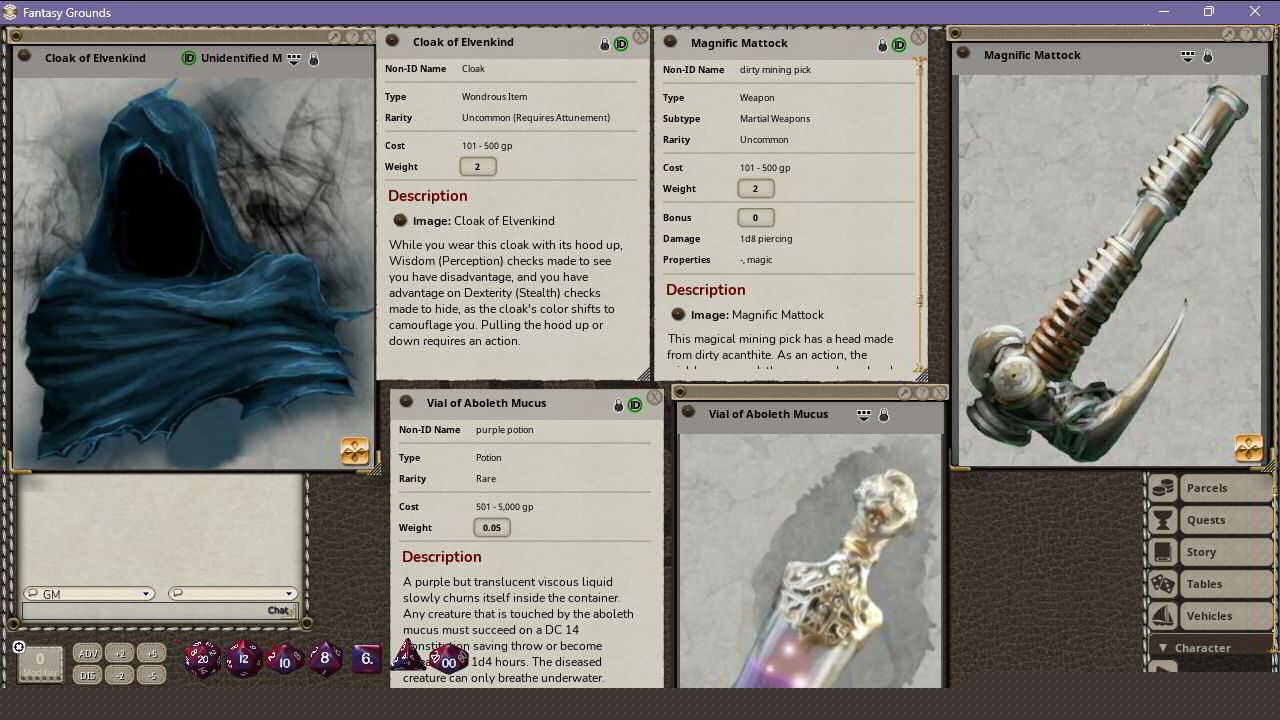Click the ADV roll button
Screen dimensions: 1280x720
click(88, 654)
